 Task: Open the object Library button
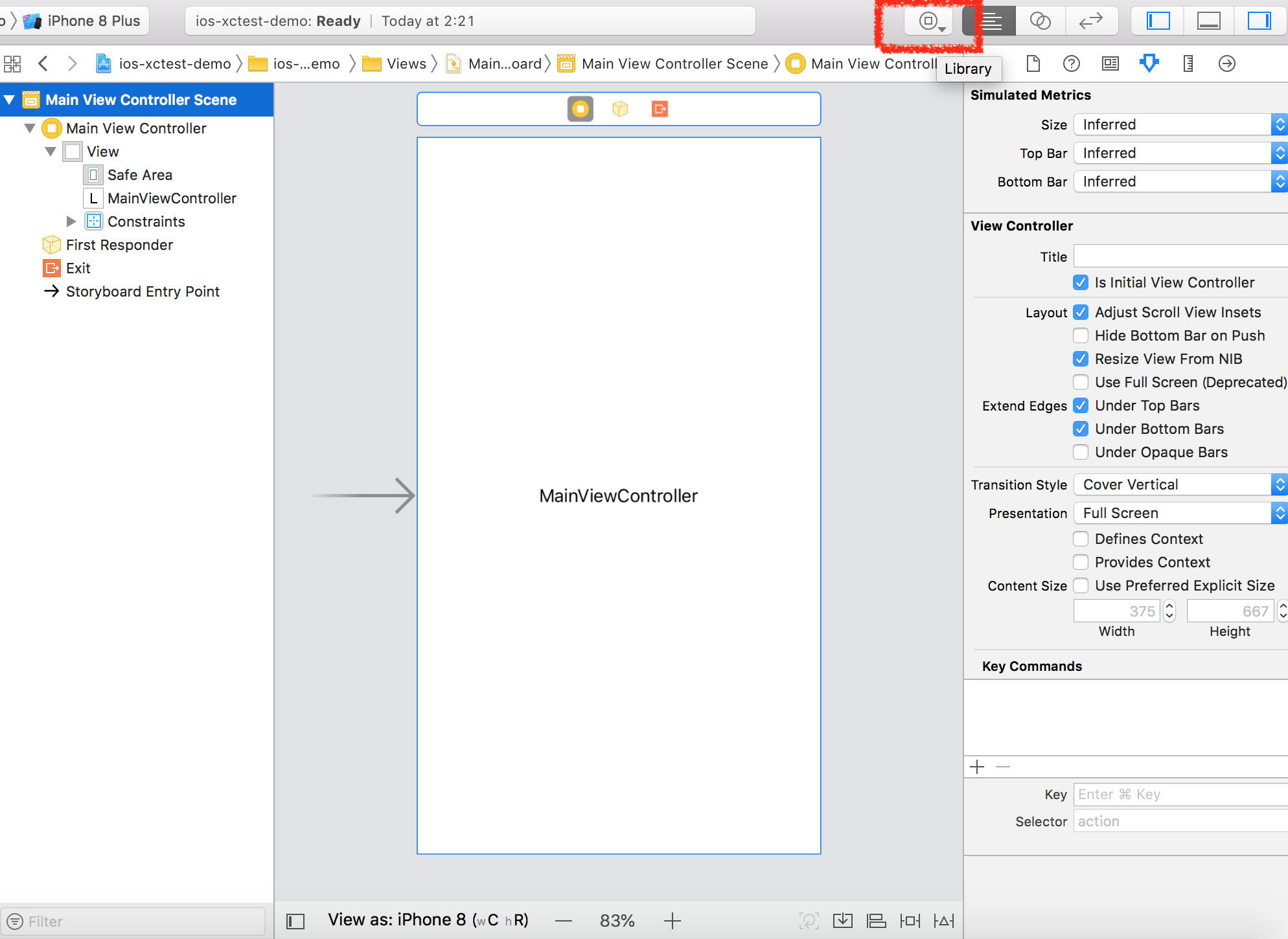929,21
